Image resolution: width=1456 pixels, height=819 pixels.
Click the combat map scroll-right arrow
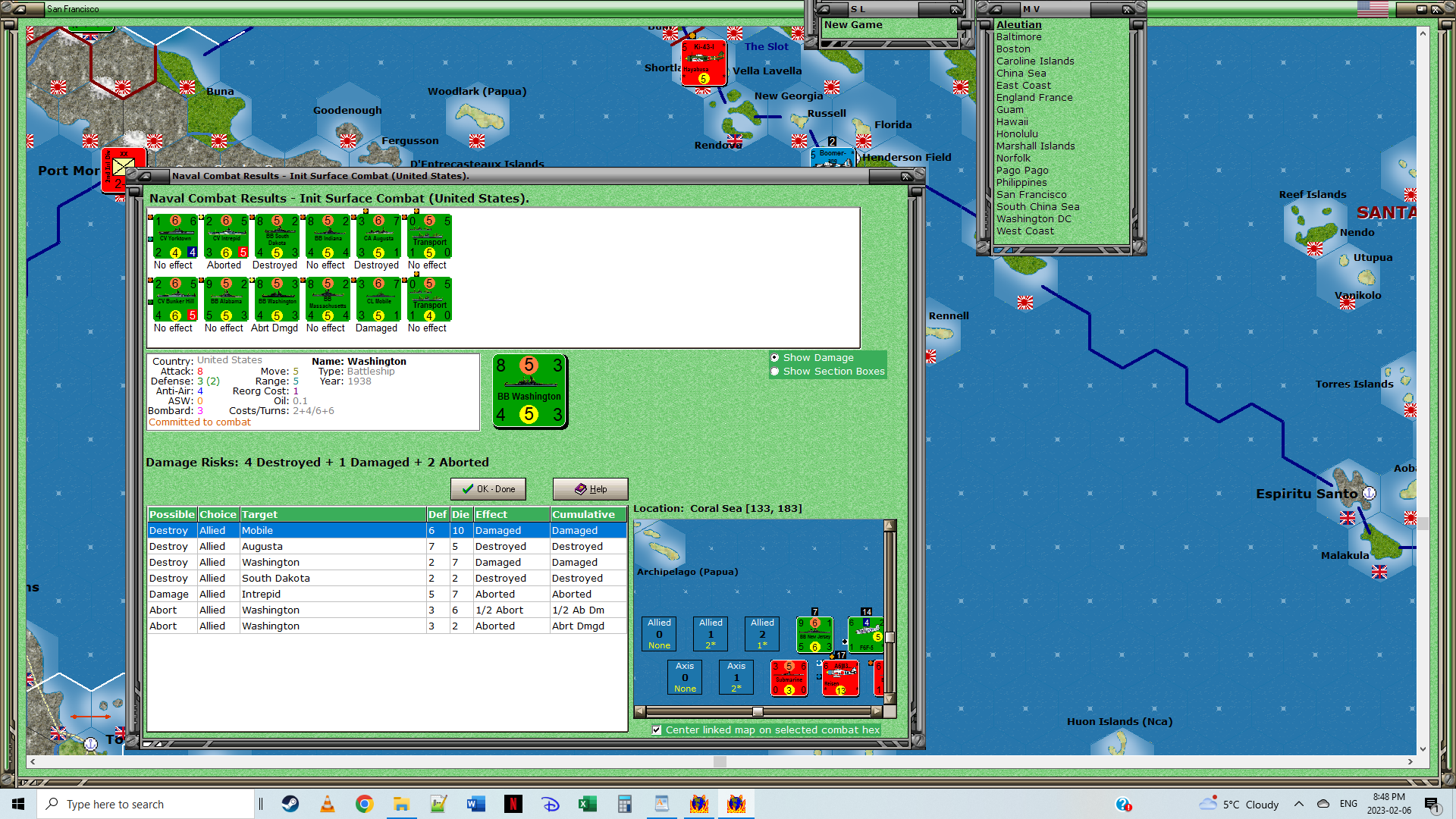(x=877, y=711)
